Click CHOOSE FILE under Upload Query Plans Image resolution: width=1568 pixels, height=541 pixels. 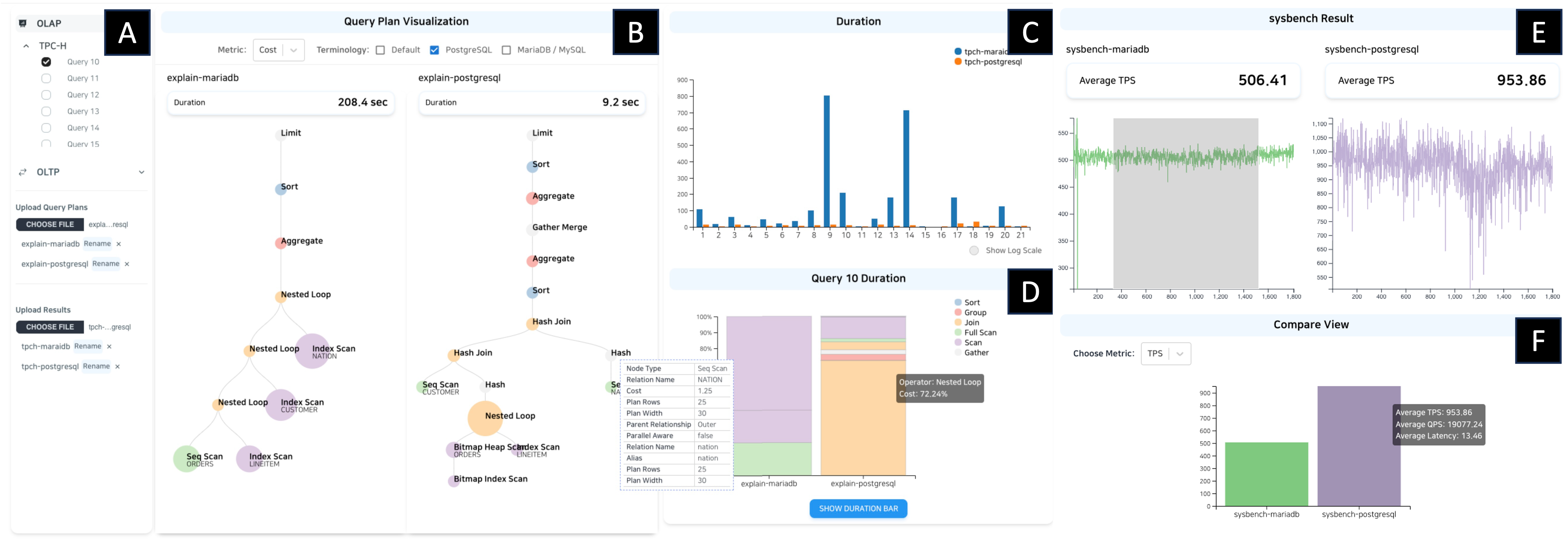click(x=50, y=224)
